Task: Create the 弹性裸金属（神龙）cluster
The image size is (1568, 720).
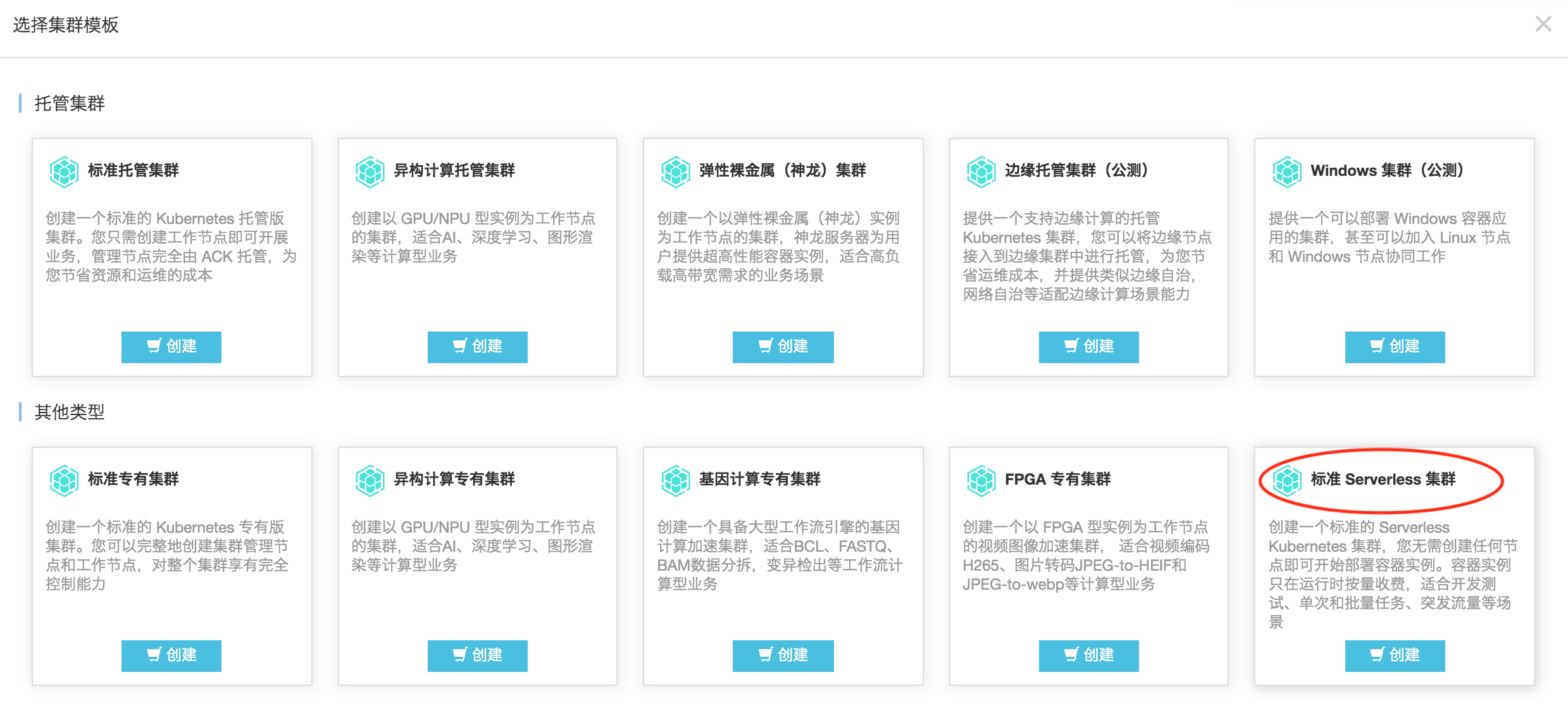Action: [783, 347]
